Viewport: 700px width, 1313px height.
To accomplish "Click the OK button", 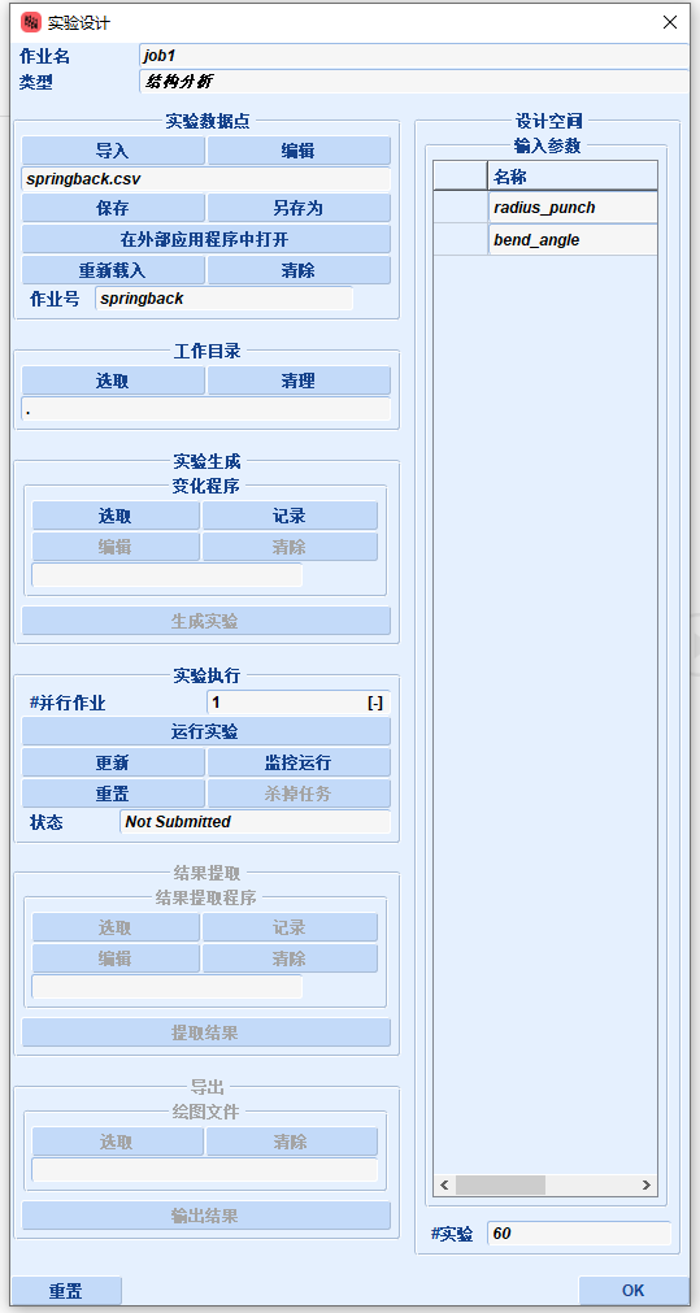I will tap(633, 1291).
